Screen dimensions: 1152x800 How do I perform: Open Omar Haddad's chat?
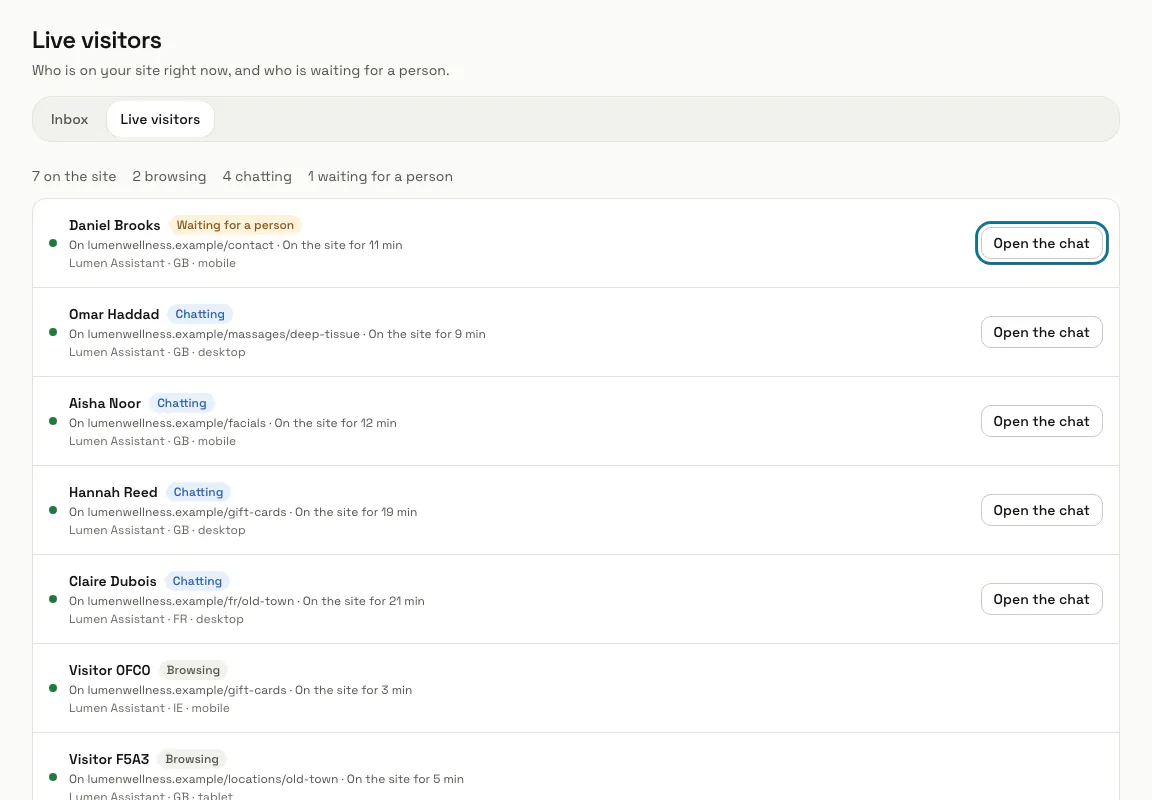[1041, 332]
